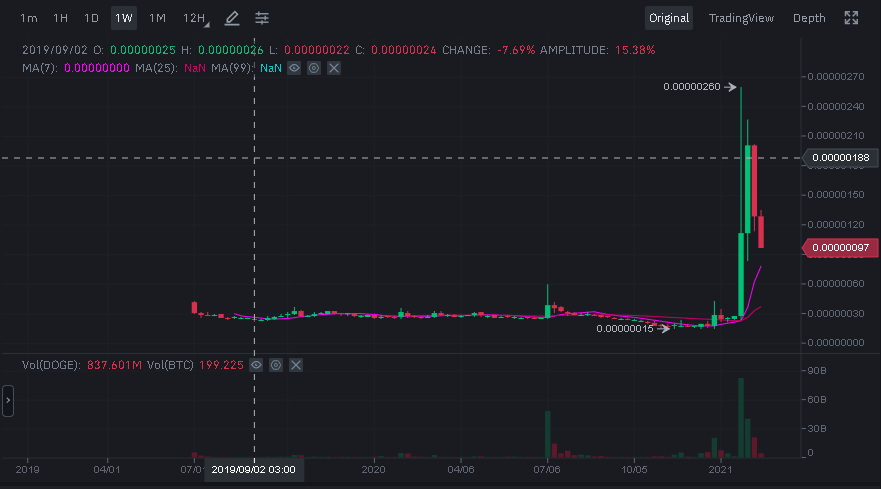
Task: Open the drawing pencil tool
Action: click(232, 18)
